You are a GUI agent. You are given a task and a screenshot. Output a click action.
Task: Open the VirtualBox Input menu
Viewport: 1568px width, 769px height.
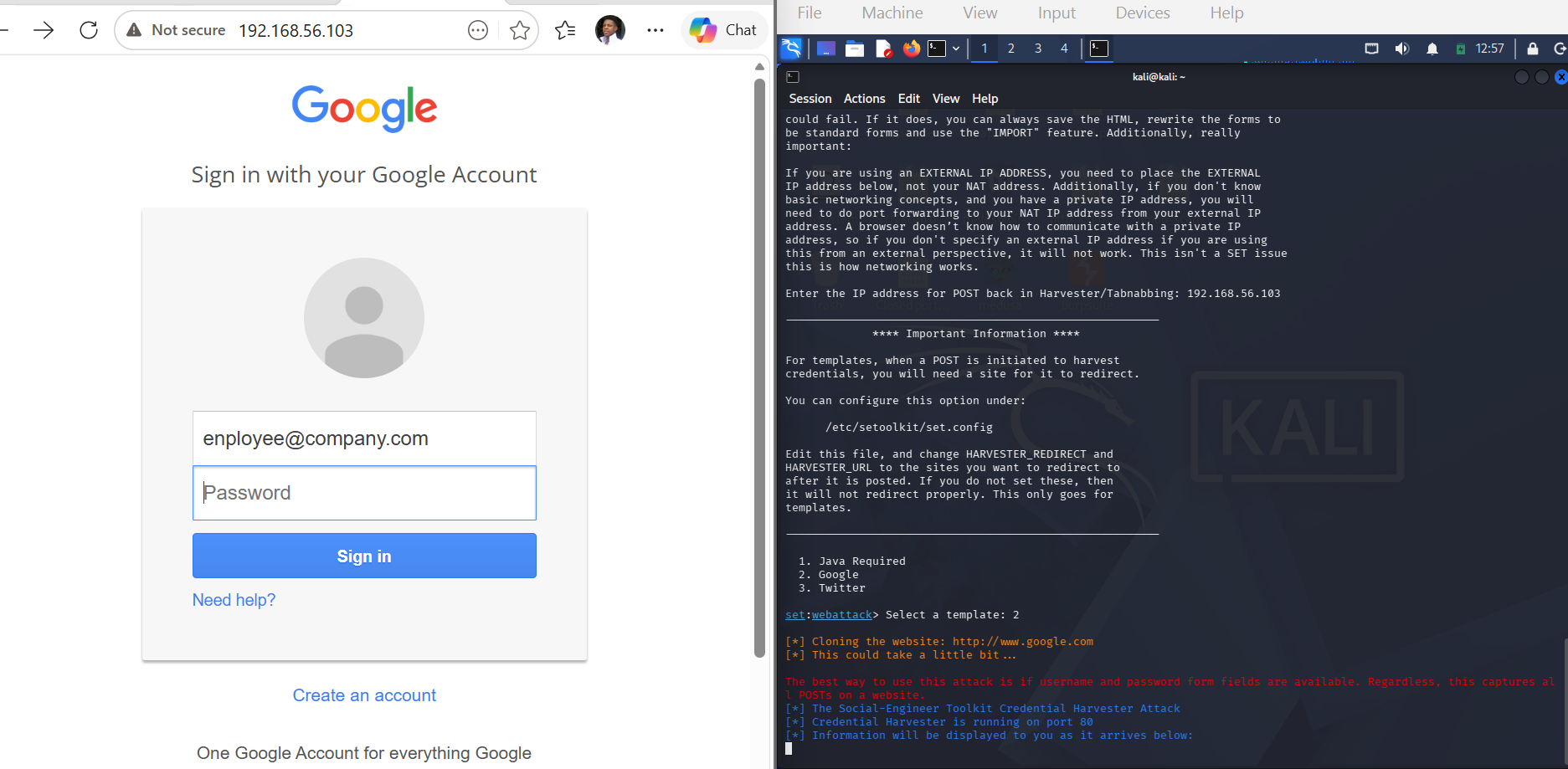click(1056, 13)
